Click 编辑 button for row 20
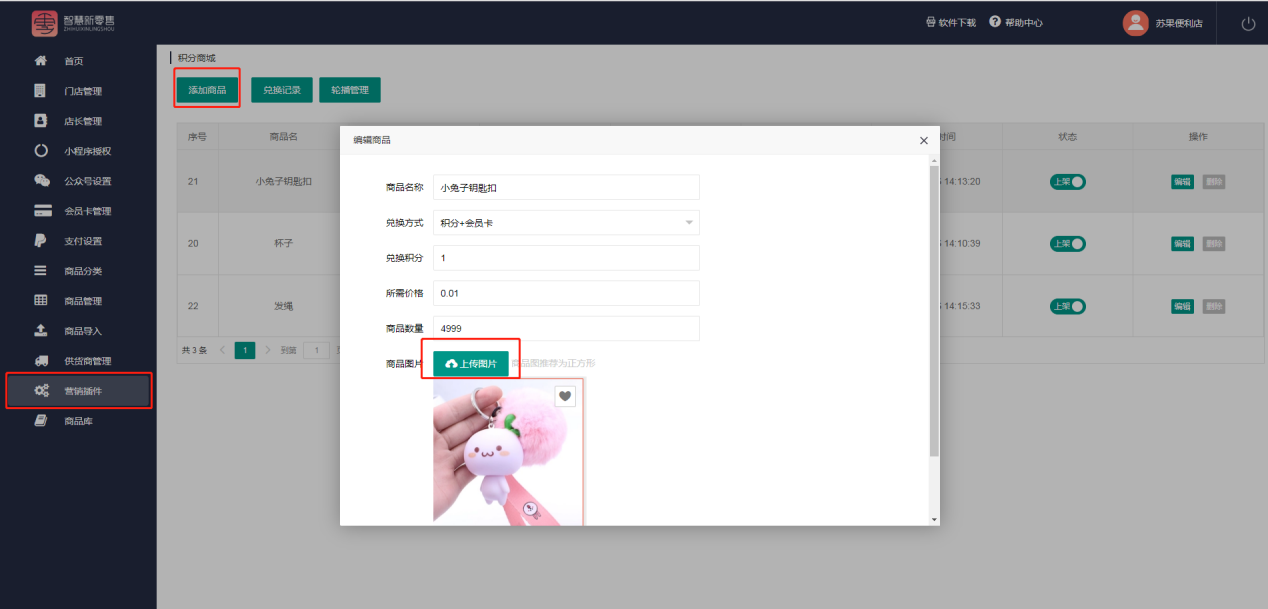 tap(1183, 244)
